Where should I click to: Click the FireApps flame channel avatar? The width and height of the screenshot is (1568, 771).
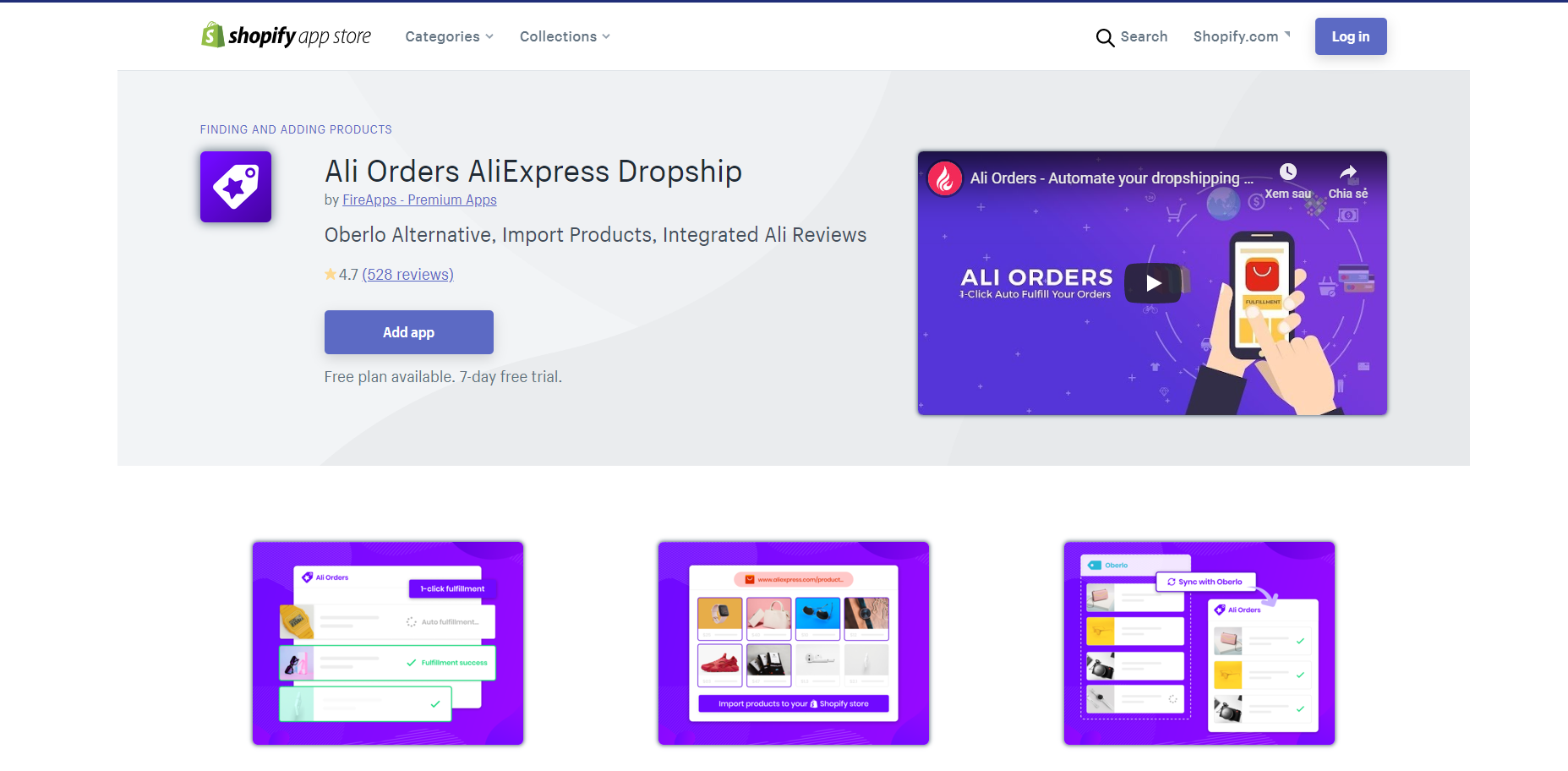945,178
